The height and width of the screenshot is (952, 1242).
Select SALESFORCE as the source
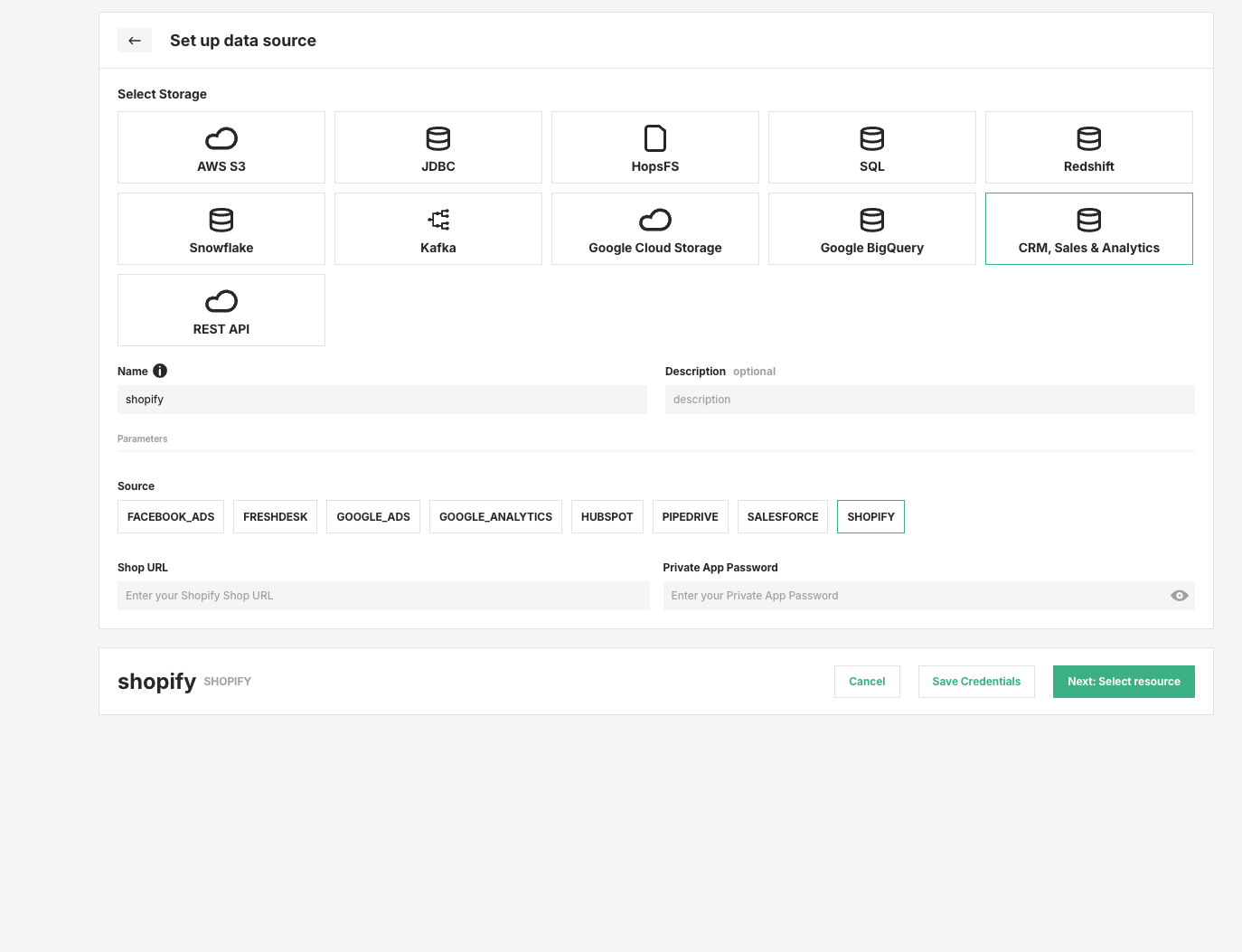782,516
